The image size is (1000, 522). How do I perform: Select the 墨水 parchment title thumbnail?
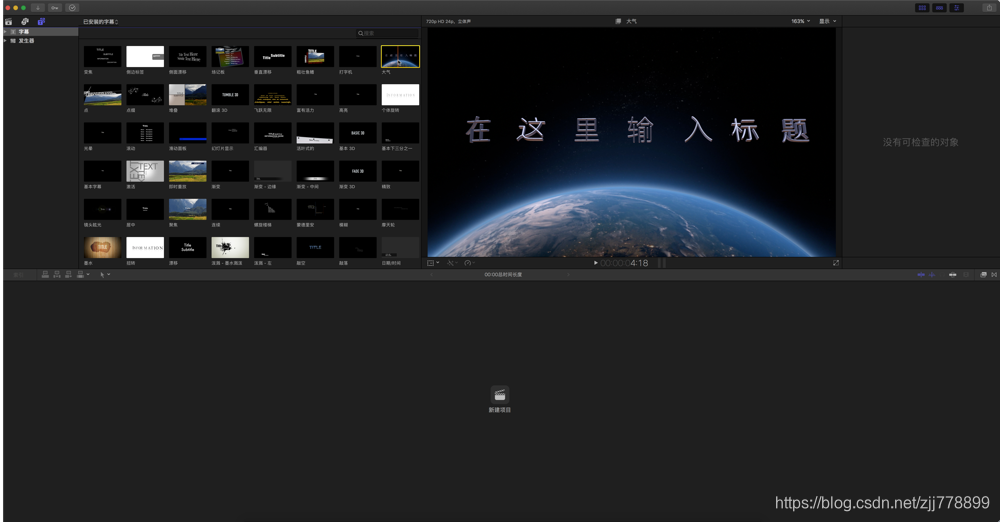(103, 248)
